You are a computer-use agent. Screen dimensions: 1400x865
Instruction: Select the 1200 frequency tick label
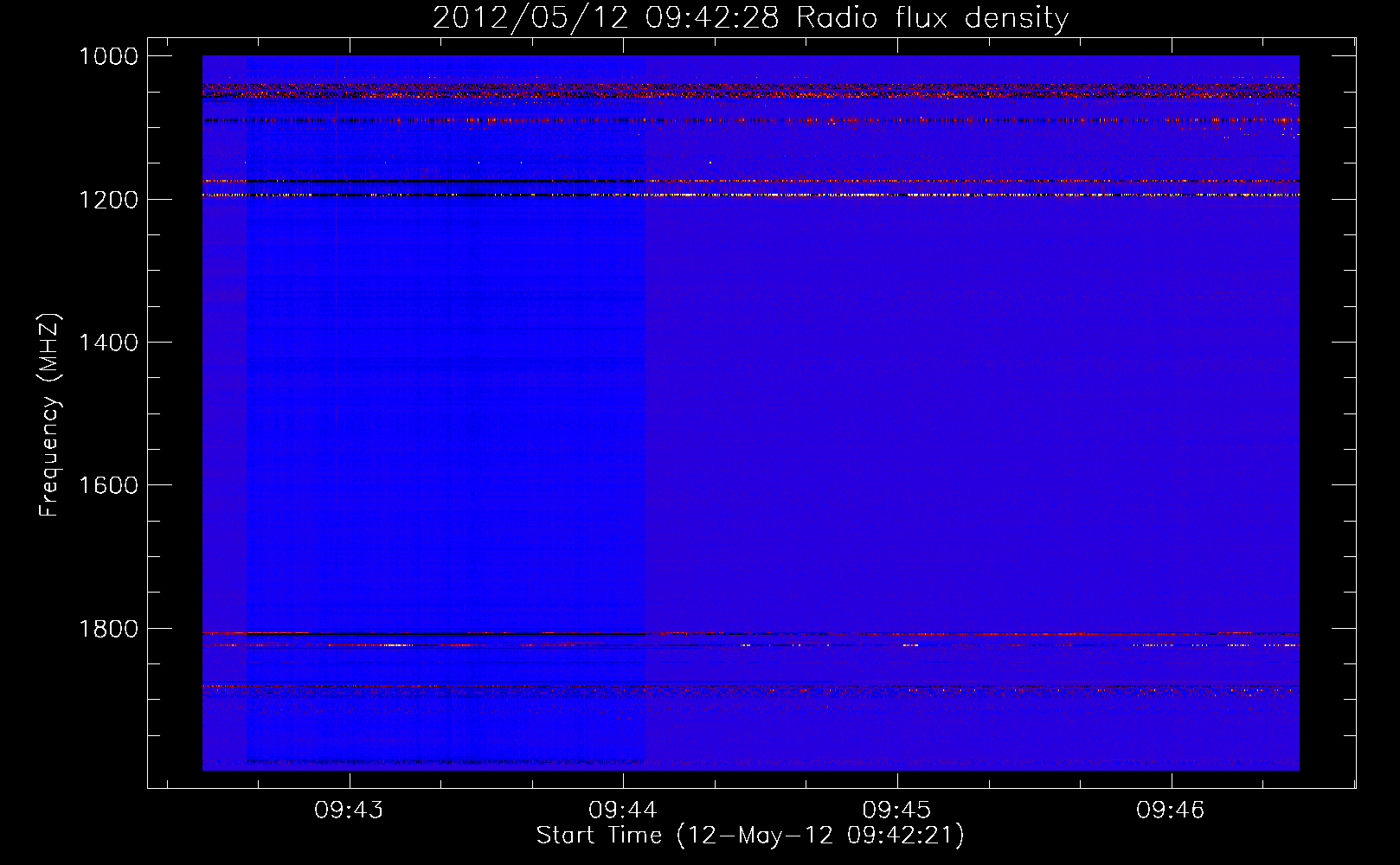coord(108,200)
